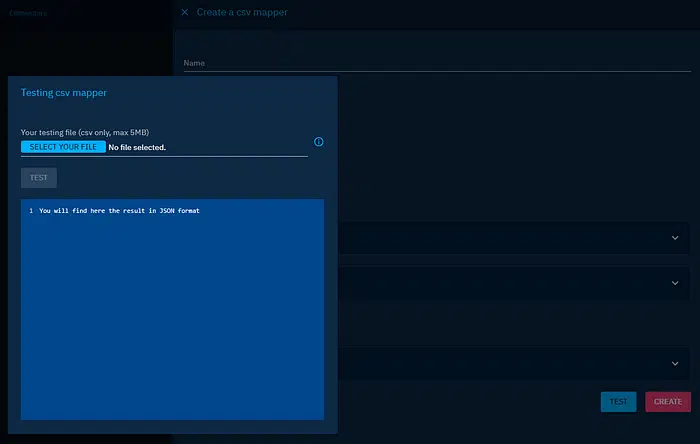Click the 'No file selected.' text
The width and height of the screenshot is (700, 444).
pos(137,147)
